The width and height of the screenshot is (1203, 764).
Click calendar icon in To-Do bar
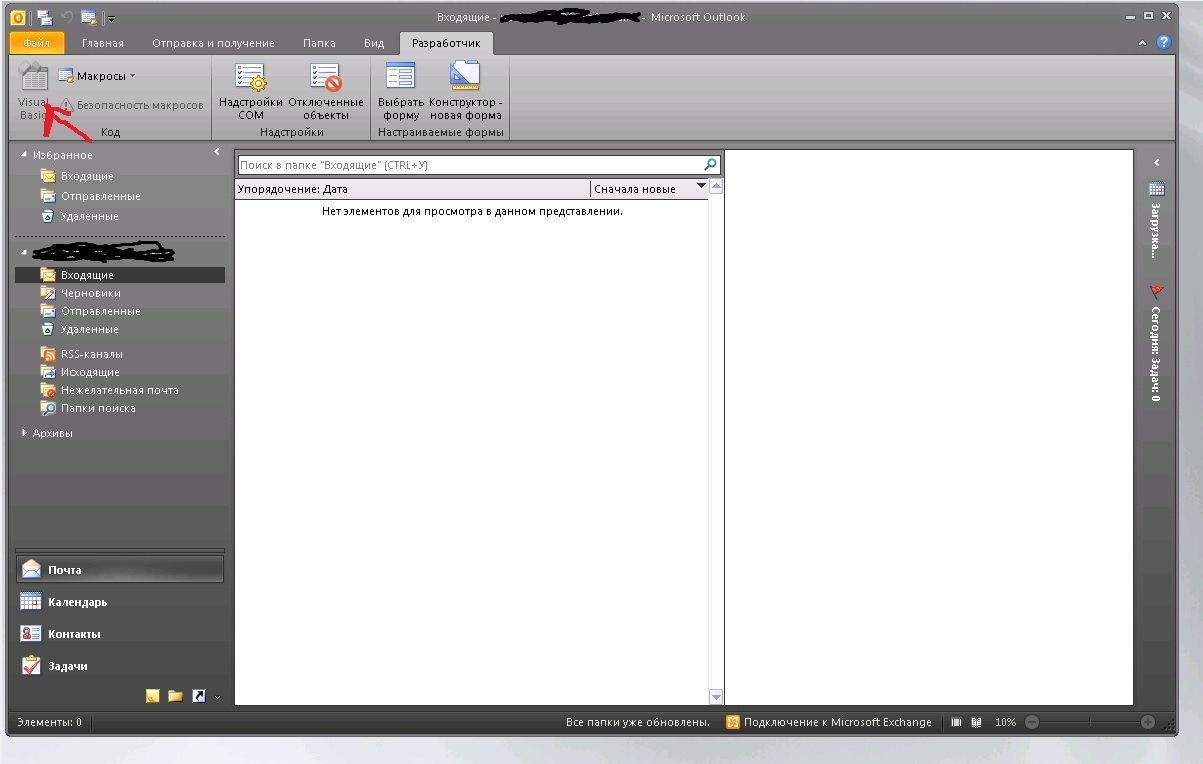(x=1157, y=188)
